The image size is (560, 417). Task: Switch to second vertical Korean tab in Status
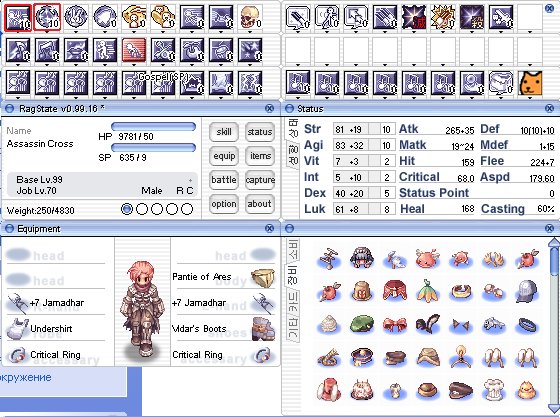click(x=293, y=155)
